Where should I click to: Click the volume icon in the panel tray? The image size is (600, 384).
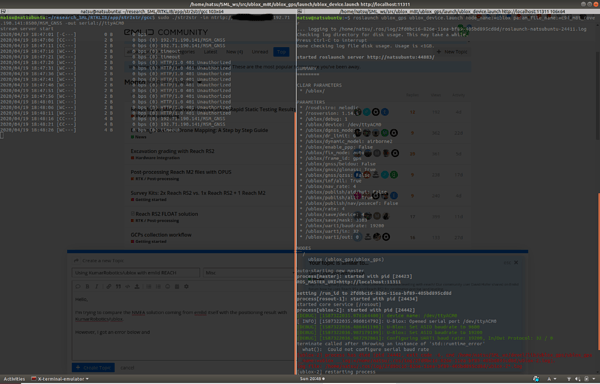tap(578, 379)
